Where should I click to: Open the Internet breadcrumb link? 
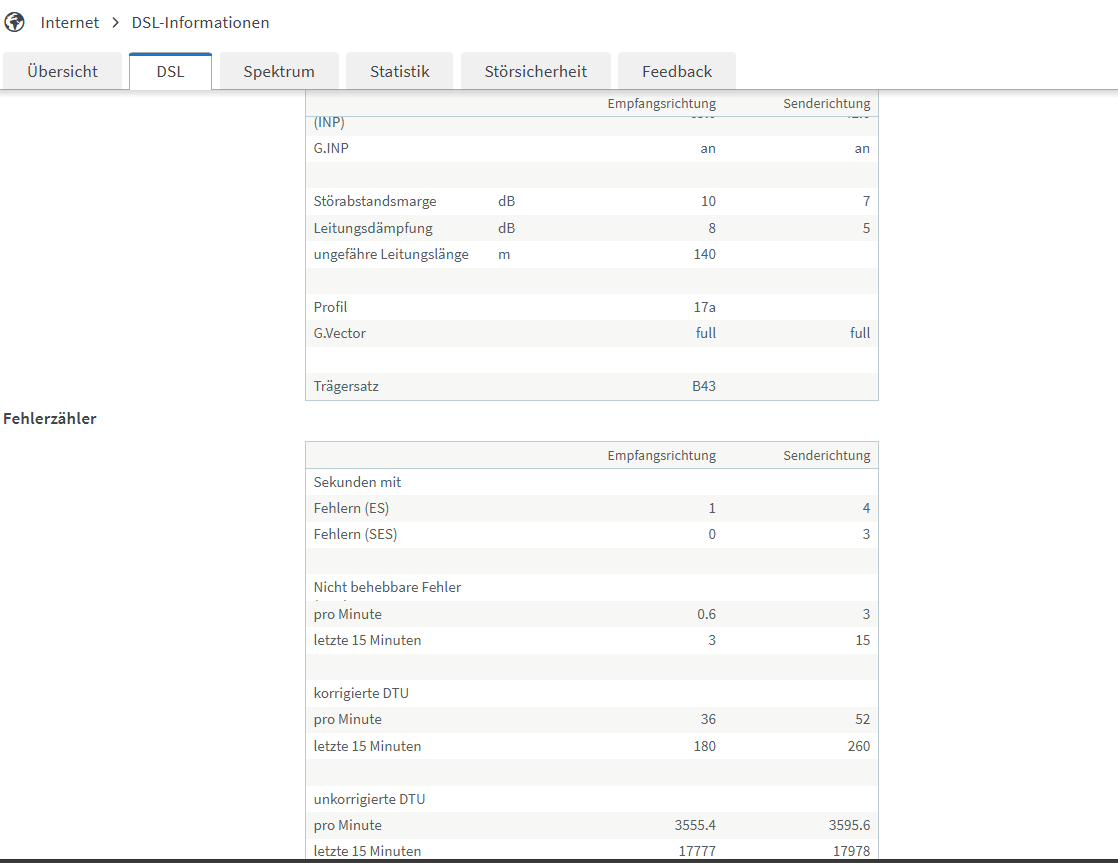pyautogui.click(x=70, y=23)
